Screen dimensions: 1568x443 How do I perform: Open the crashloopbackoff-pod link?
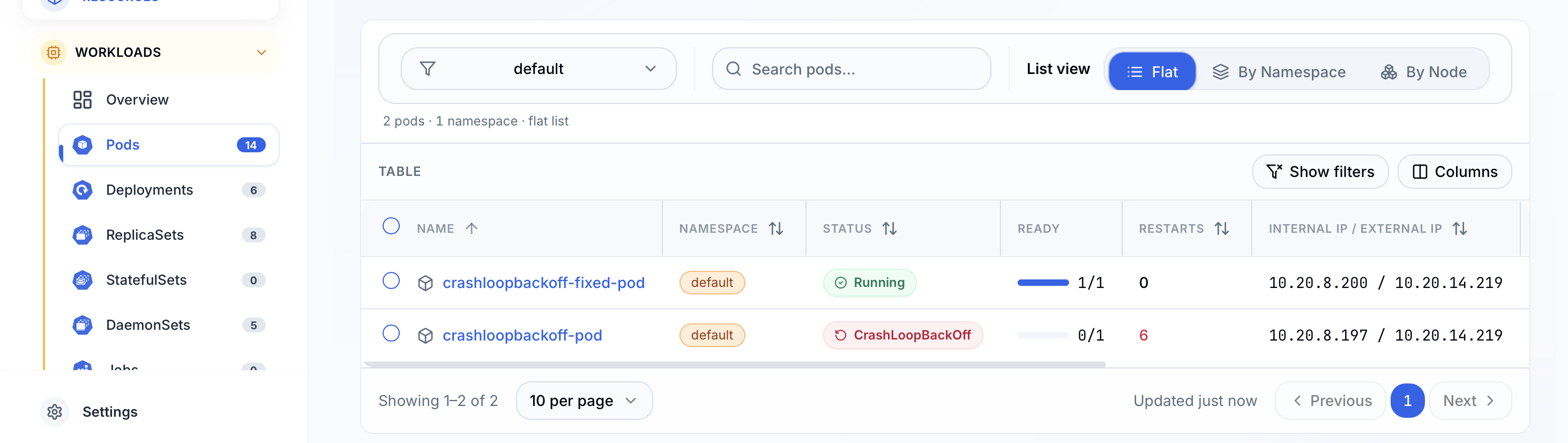pyautogui.click(x=522, y=335)
